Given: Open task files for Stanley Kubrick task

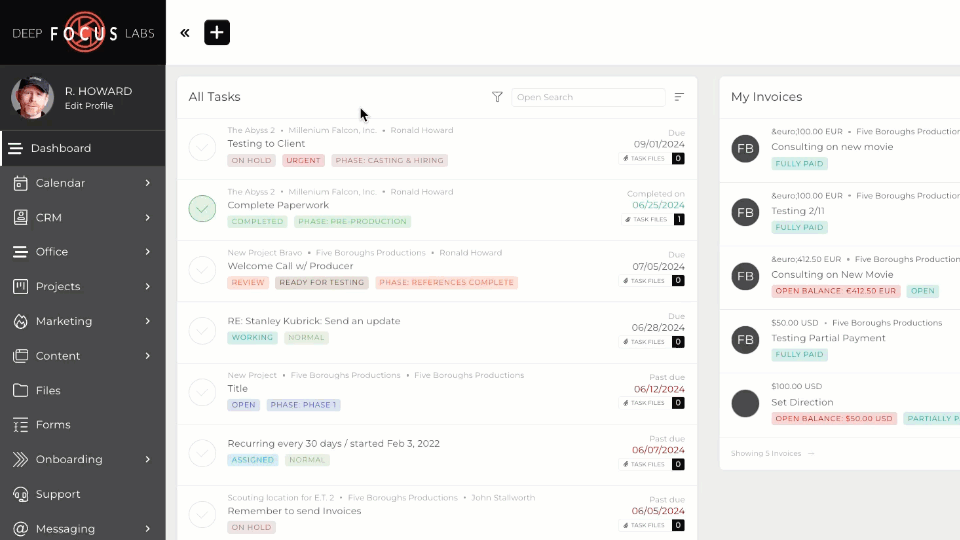Looking at the screenshot, I should (x=651, y=342).
